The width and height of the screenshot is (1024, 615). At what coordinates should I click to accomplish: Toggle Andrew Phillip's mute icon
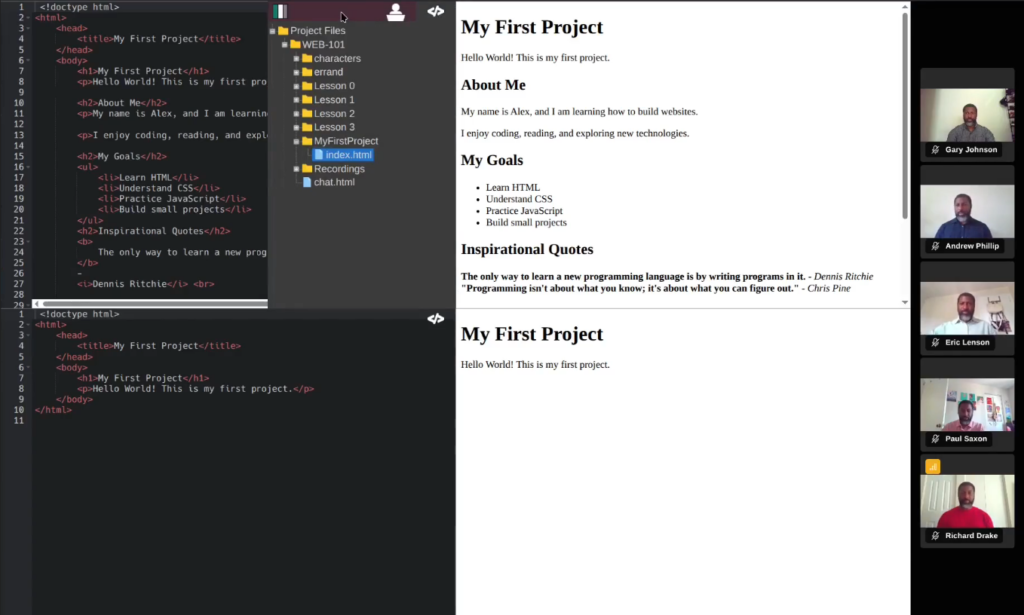coord(934,246)
